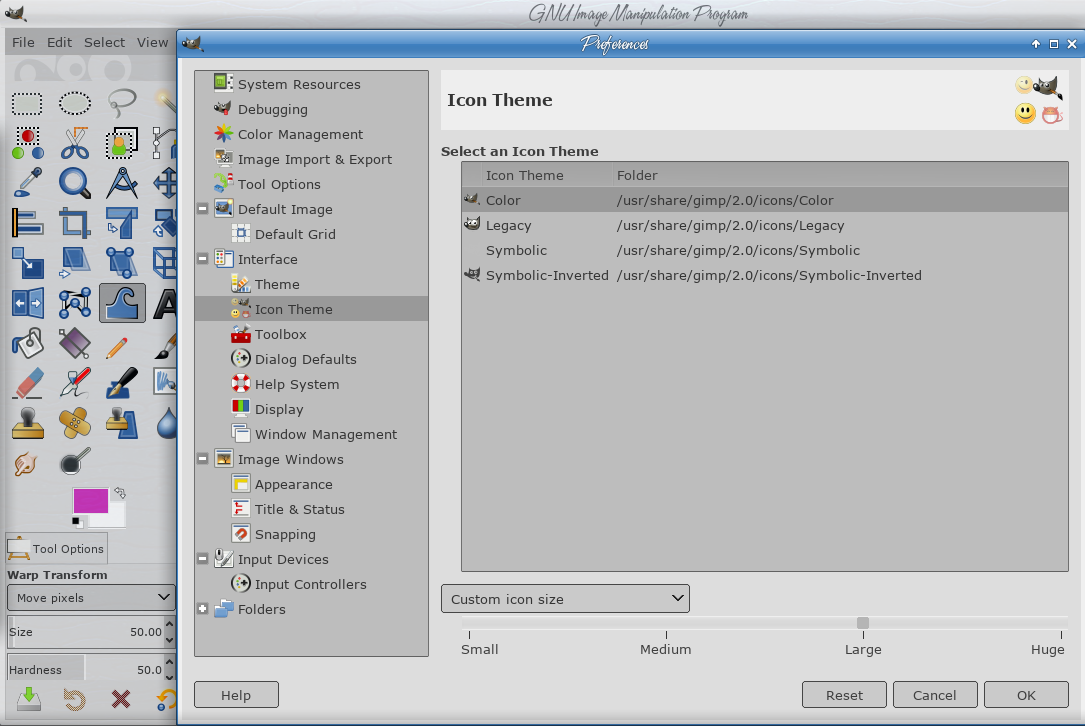Select the Pencil tool

point(118,347)
